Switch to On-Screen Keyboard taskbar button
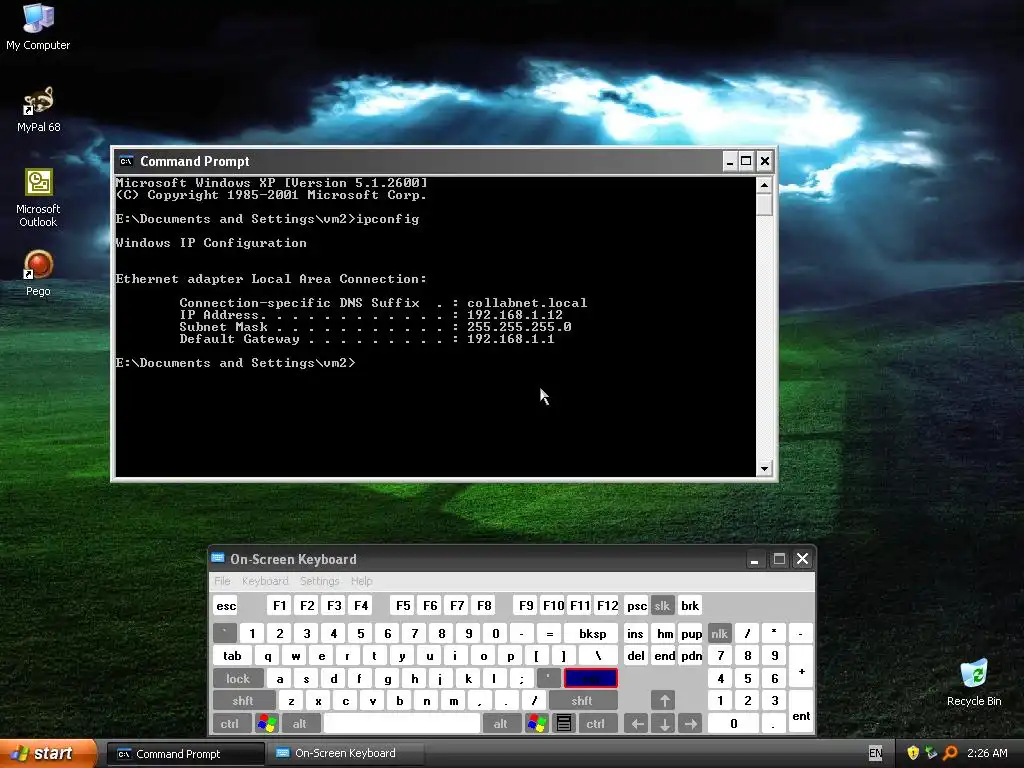1024x768 pixels. point(346,754)
